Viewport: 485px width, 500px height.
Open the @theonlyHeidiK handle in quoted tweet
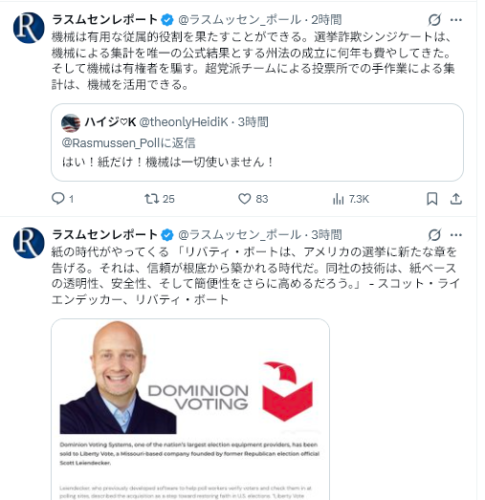pos(184,122)
